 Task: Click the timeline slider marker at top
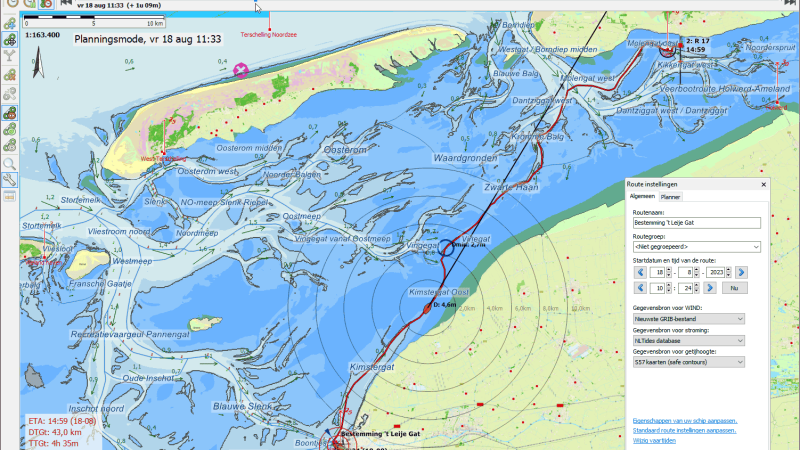click(x=256, y=2)
